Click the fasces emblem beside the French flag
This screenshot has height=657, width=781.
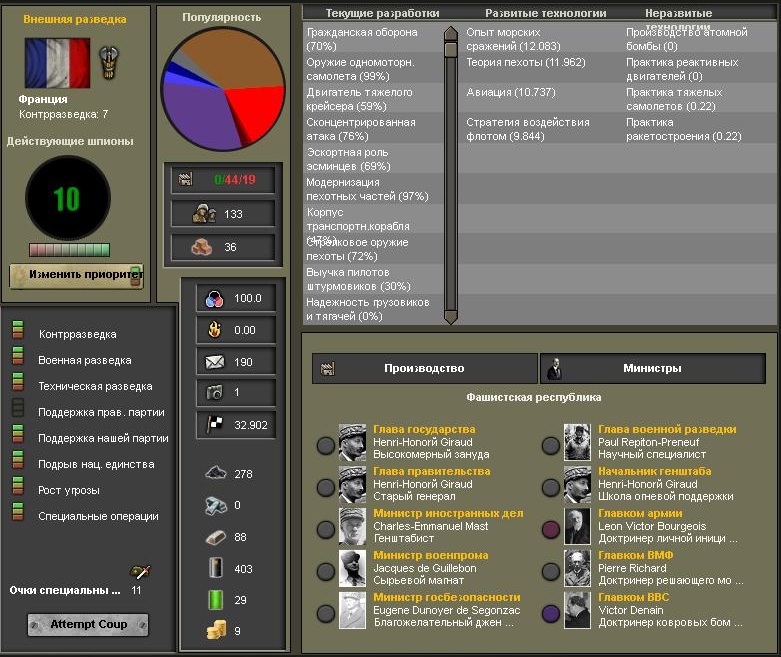[x=109, y=64]
